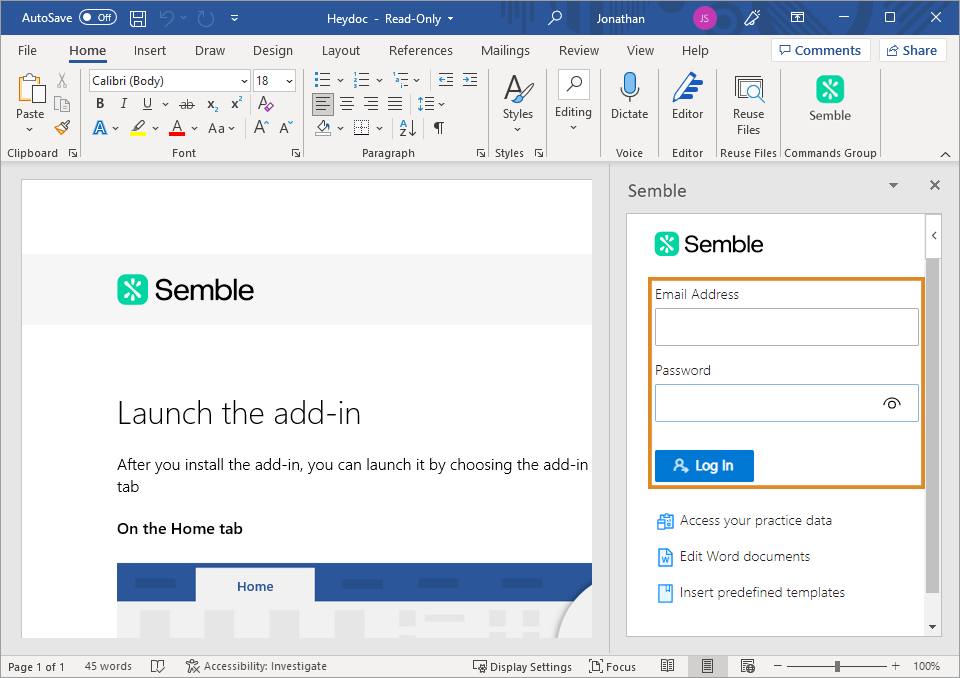Click the Save icon in title bar
The width and height of the screenshot is (960, 678).
click(138, 18)
